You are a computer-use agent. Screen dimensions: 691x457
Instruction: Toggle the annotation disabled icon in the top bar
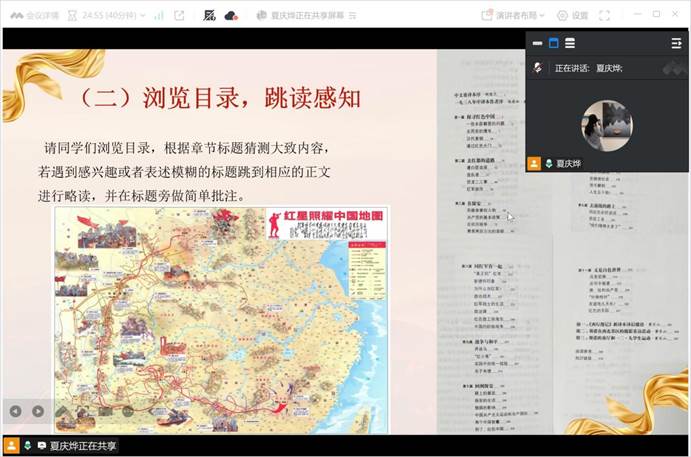click(209, 15)
